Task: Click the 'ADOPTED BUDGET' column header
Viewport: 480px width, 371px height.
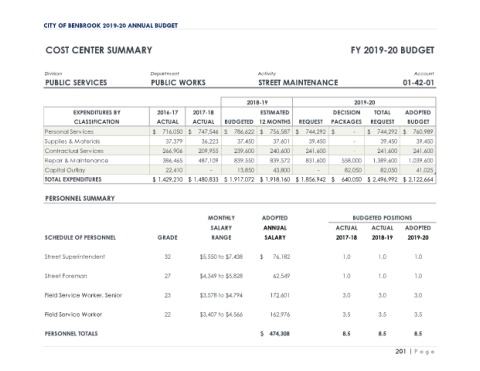Action: point(418,117)
